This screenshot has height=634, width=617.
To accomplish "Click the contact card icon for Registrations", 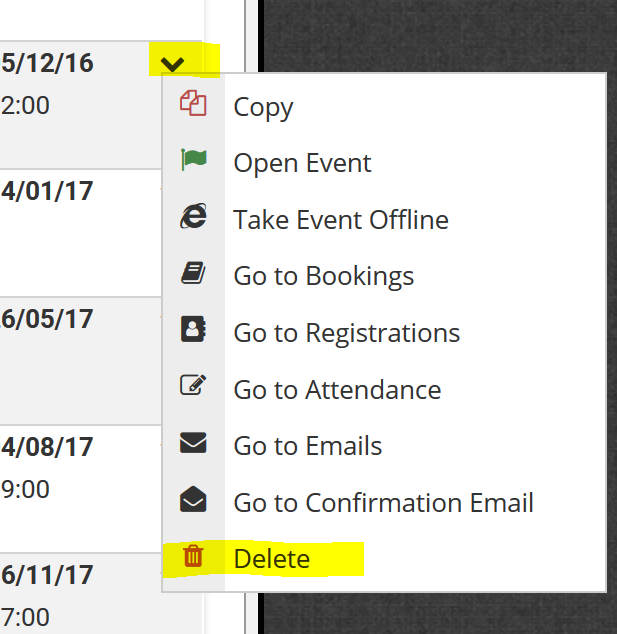I will pos(193,330).
